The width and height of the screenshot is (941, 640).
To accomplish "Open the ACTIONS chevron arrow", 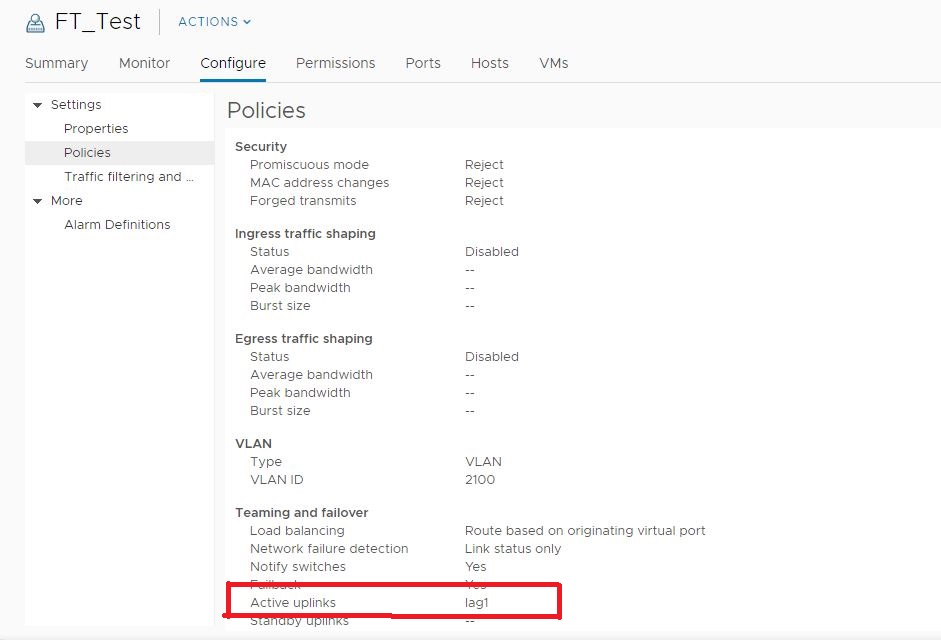I will coord(243,21).
